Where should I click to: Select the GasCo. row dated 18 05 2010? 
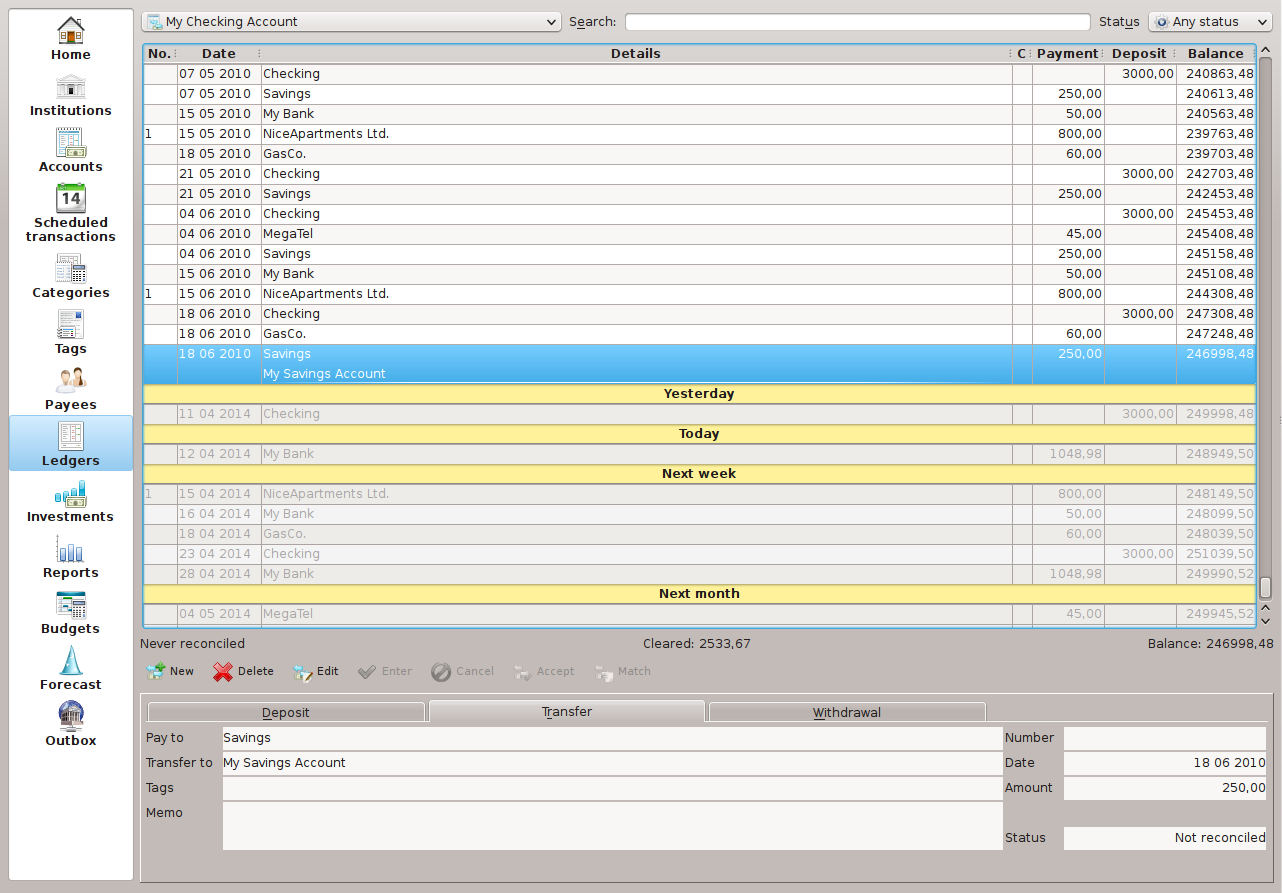point(700,154)
